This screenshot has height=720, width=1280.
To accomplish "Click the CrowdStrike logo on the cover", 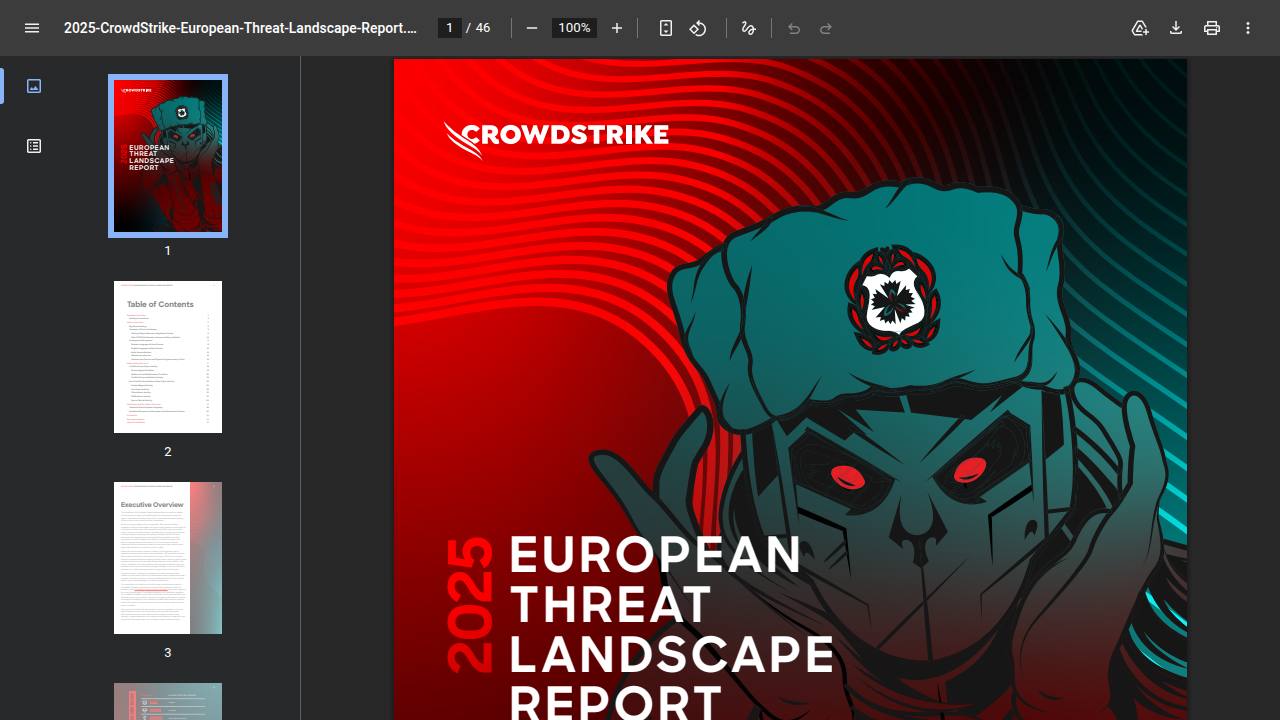I will 556,140.
